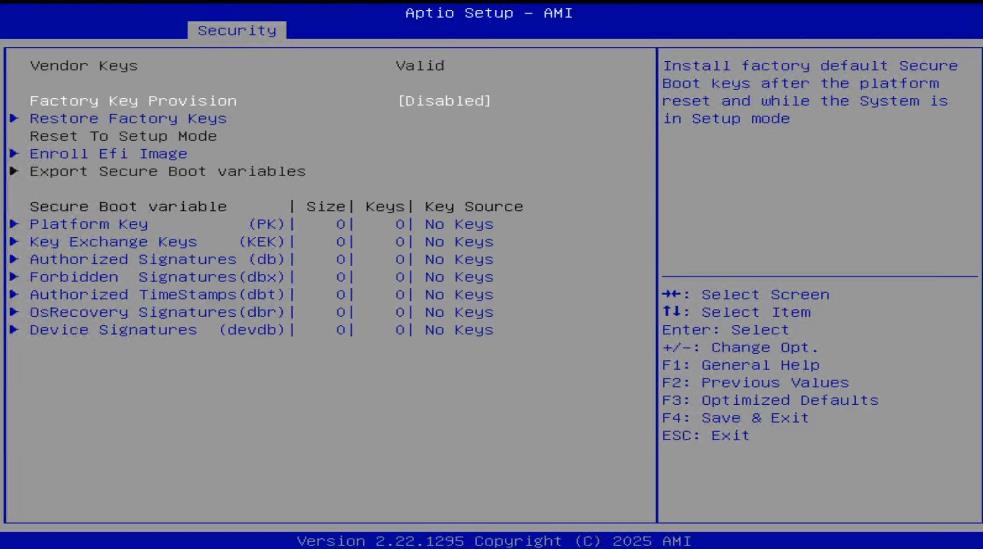Viewport: 983px width, 549px height.
Task: Open Authorized TimeStamps(dbt) entry
Action: coord(157,294)
